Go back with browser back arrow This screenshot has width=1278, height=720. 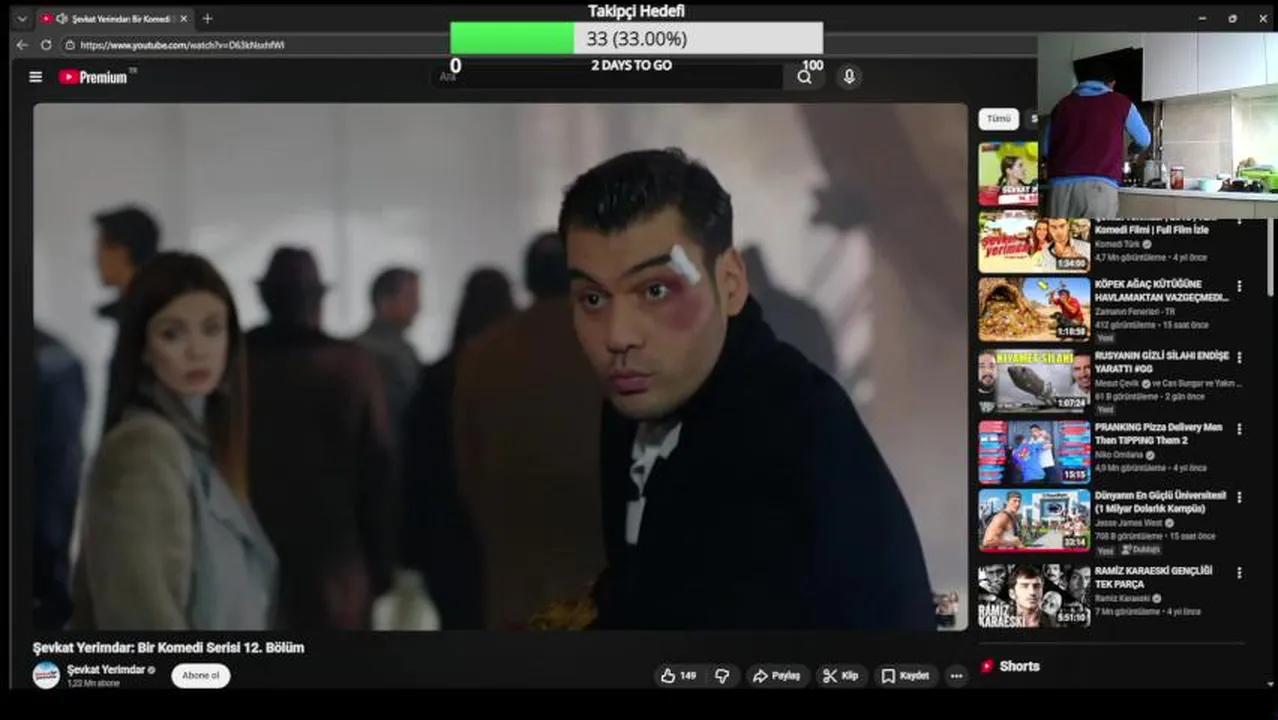tap(22, 45)
